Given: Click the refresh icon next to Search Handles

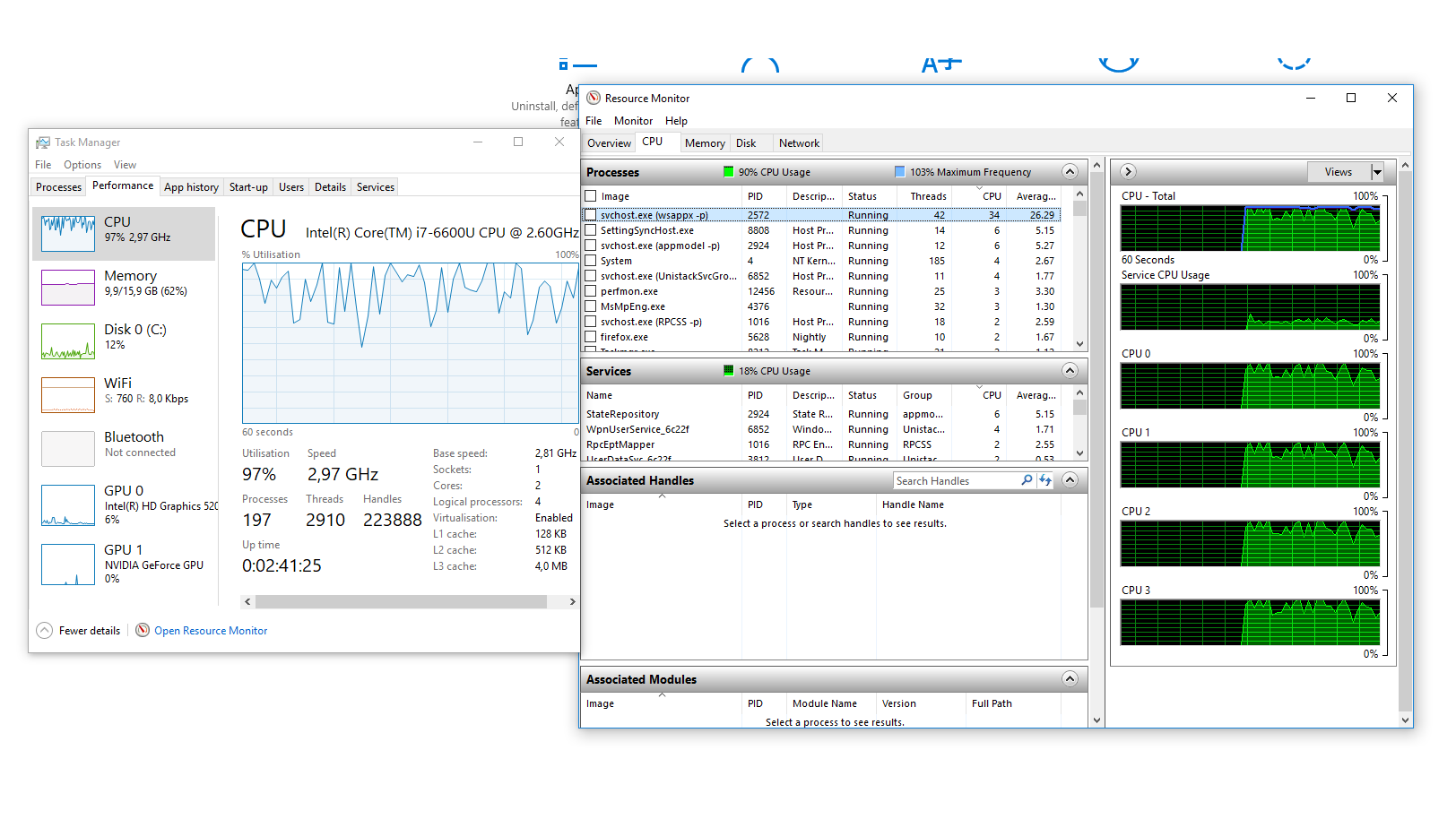Looking at the screenshot, I should click(1045, 480).
